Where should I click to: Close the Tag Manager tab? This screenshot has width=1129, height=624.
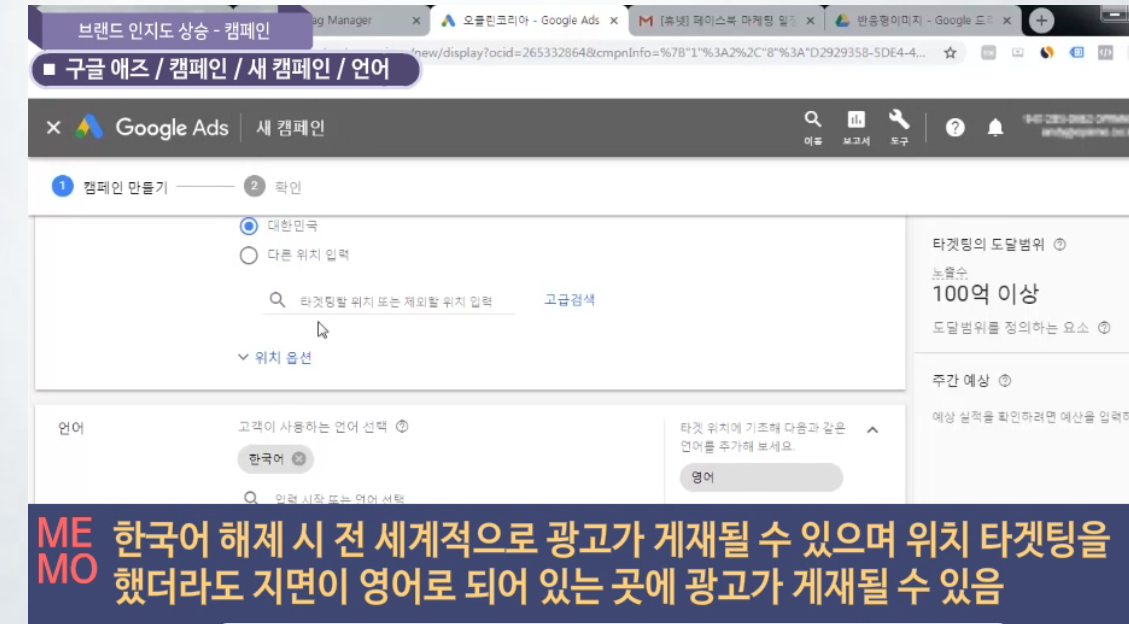416,21
